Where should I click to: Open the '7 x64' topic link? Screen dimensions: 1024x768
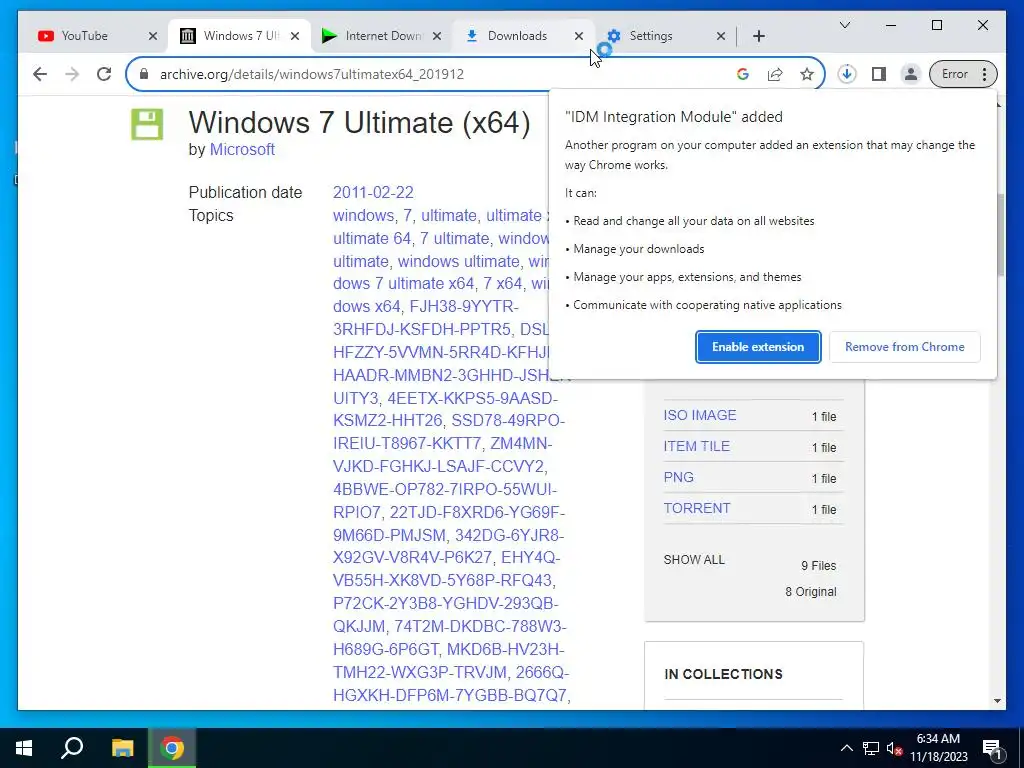pyautogui.click(x=502, y=283)
